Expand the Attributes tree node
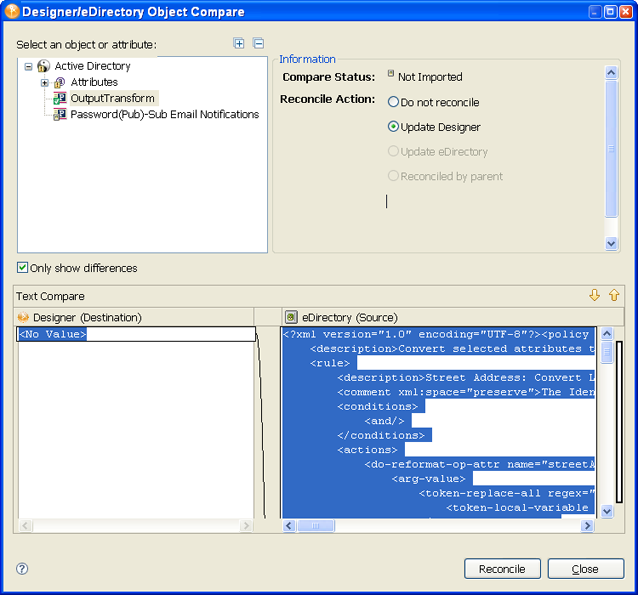This screenshot has height=595, width=638. pos(45,83)
